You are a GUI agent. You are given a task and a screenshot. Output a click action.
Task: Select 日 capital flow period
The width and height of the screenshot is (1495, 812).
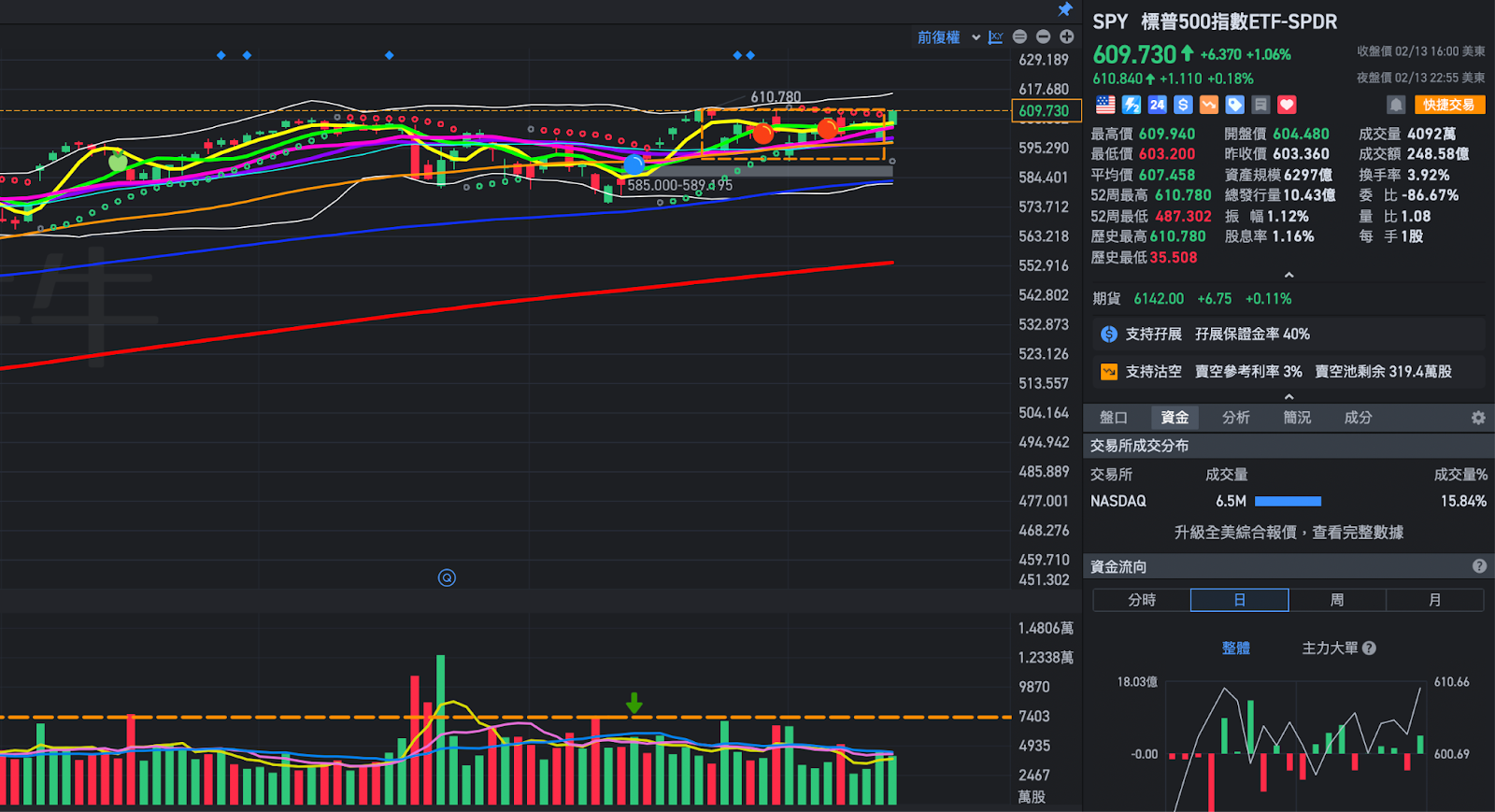(1240, 600)
